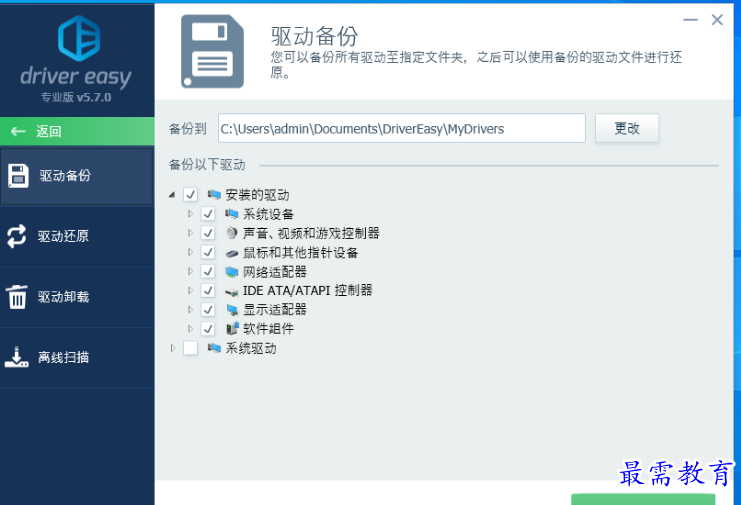
Task: Minimize the Driver Easy window
Action: pyautogui.click(x=690, y=20)
